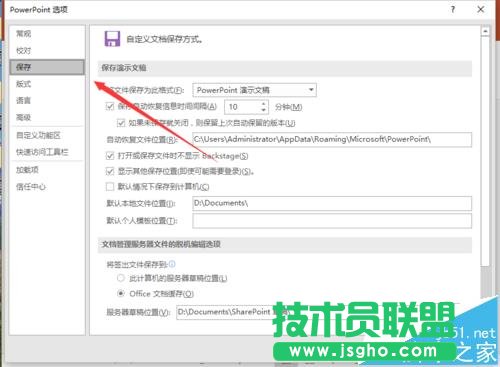Click the AutoRecover file location field
Image resolution: width=500 pixels, height=367 pixels.
click(332, 140)
